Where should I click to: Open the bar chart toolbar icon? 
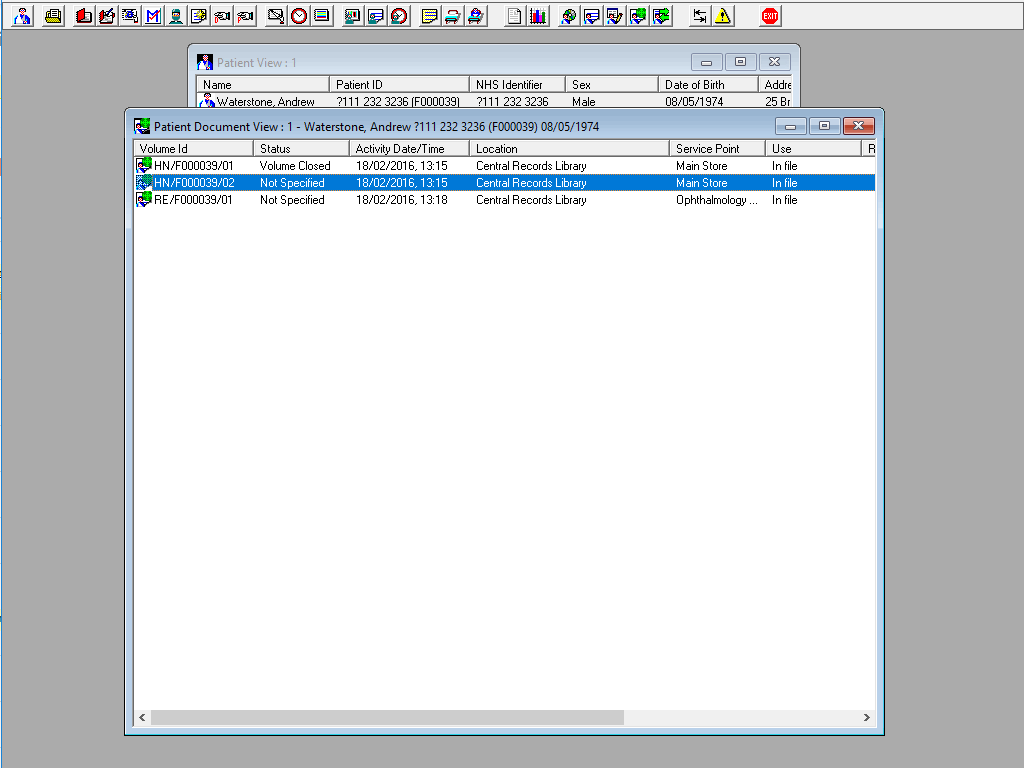[537, 16]
